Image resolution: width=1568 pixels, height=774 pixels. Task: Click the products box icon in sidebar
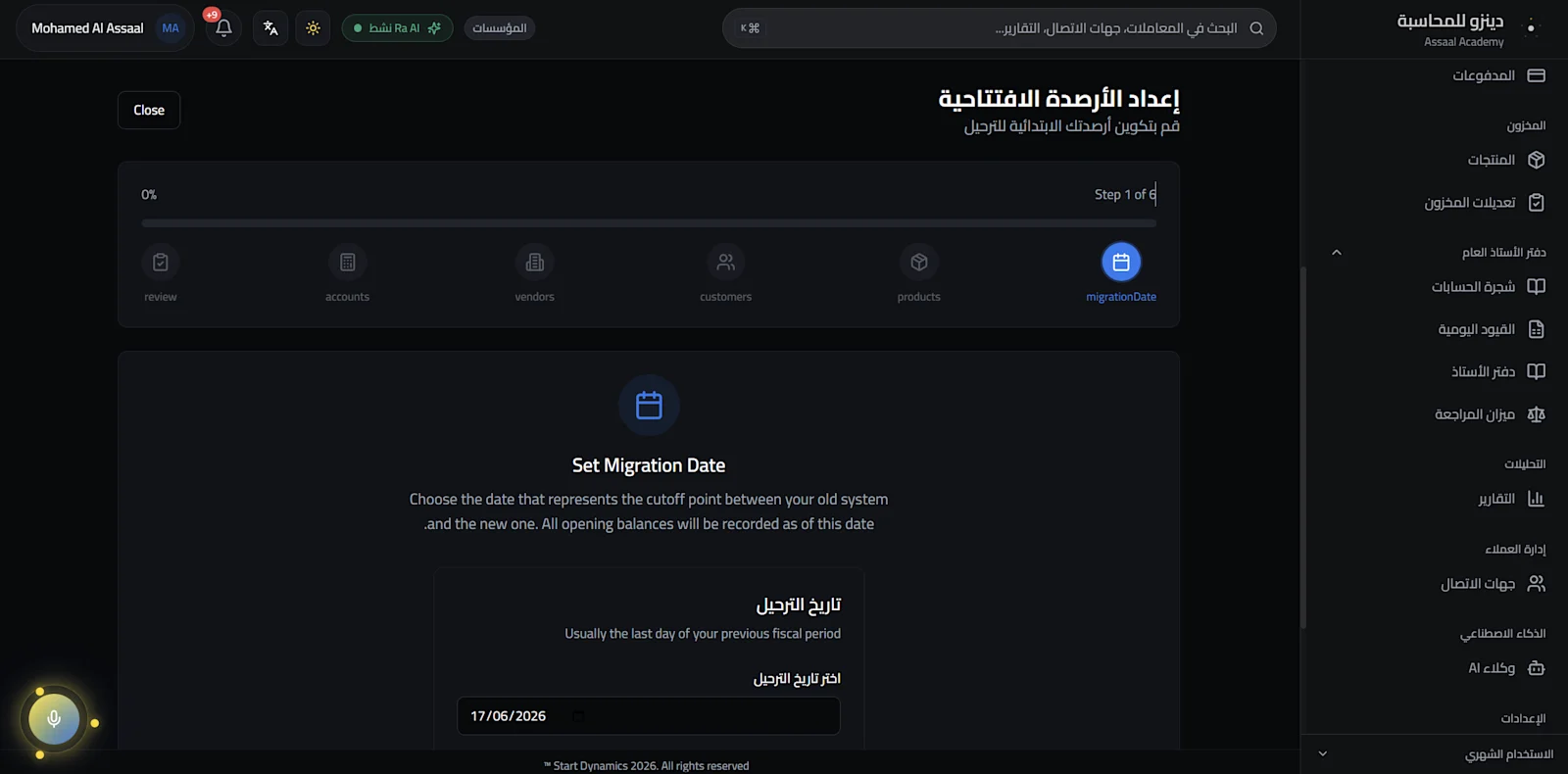[1537, 160]
